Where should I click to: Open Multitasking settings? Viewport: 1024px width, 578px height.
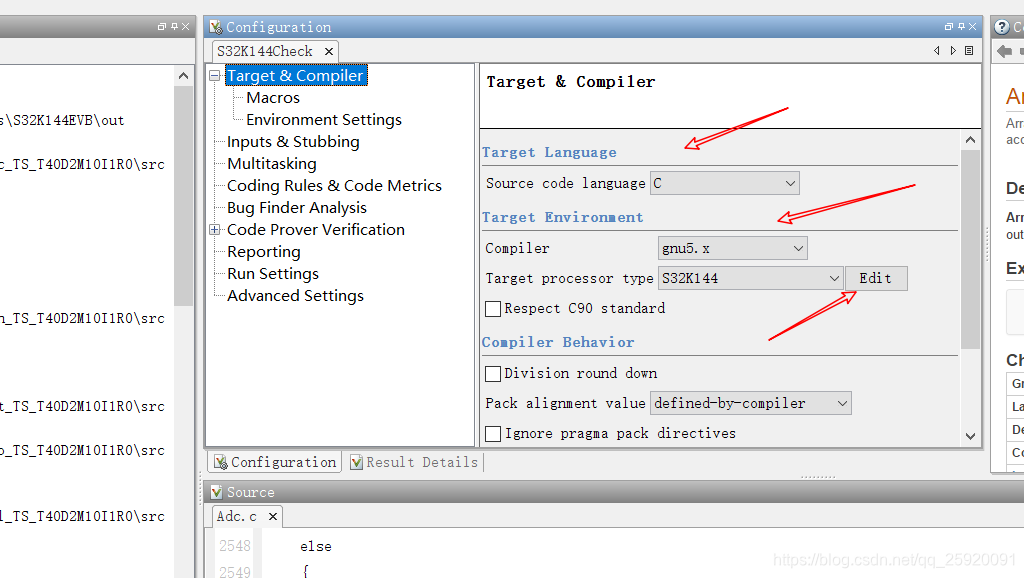(x=272, y=164)
